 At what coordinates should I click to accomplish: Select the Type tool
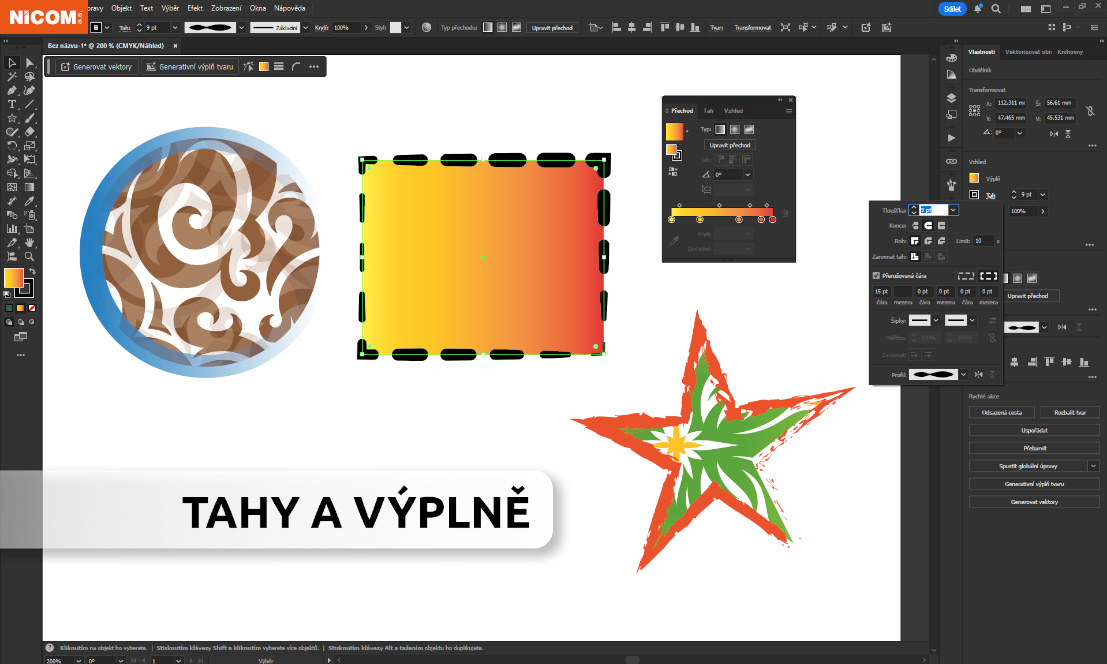pos(12,104)
